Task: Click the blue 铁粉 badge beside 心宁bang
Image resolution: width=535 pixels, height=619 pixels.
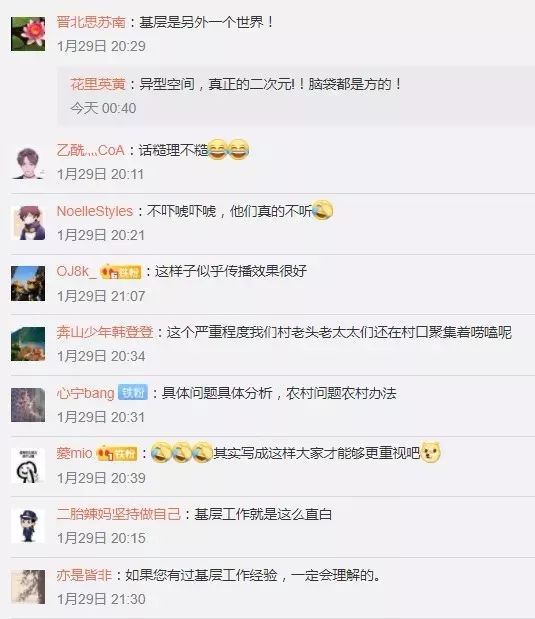Action: (133, 392)
